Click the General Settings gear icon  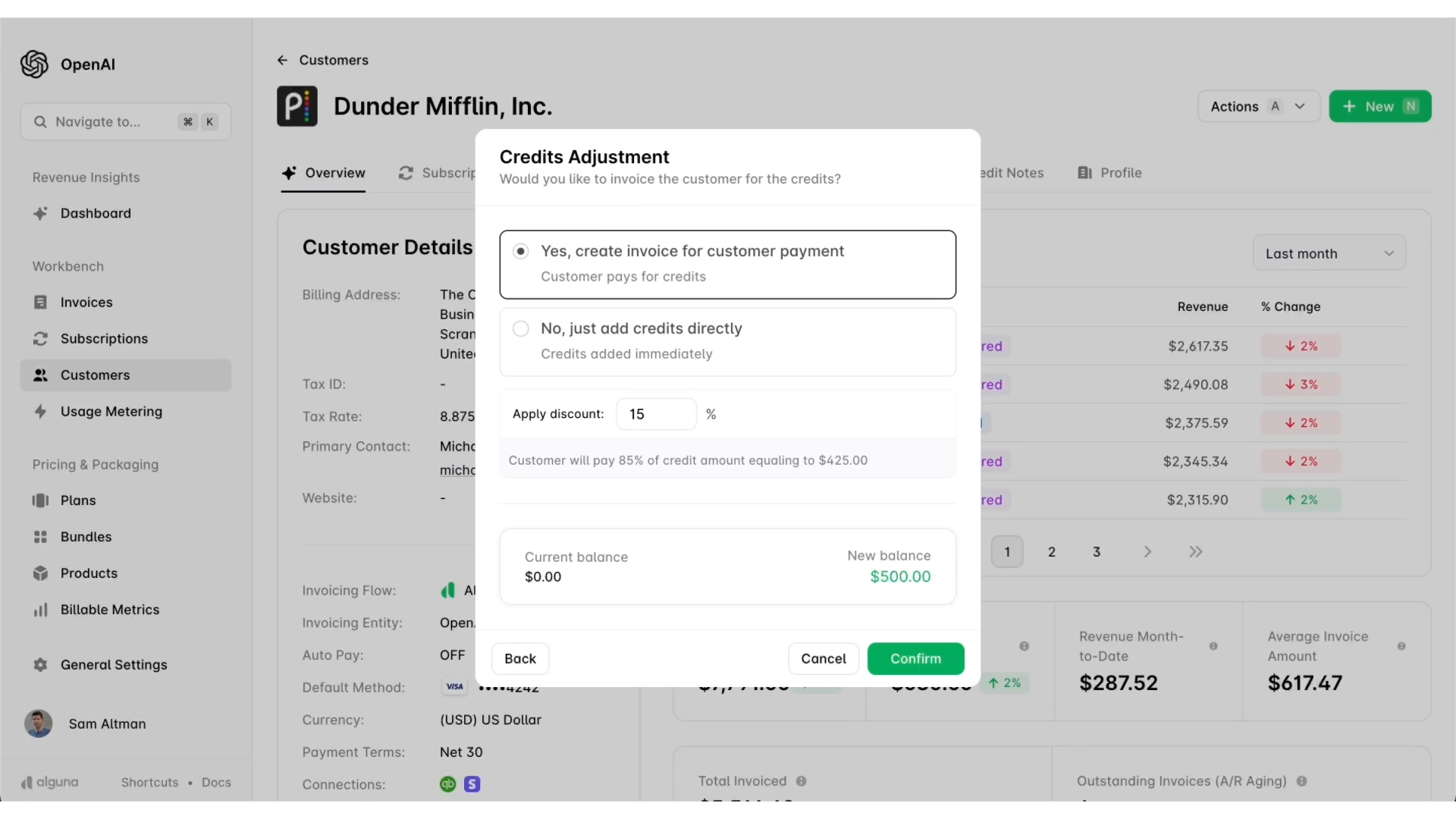pyautogui.click(x=40, y=665)
